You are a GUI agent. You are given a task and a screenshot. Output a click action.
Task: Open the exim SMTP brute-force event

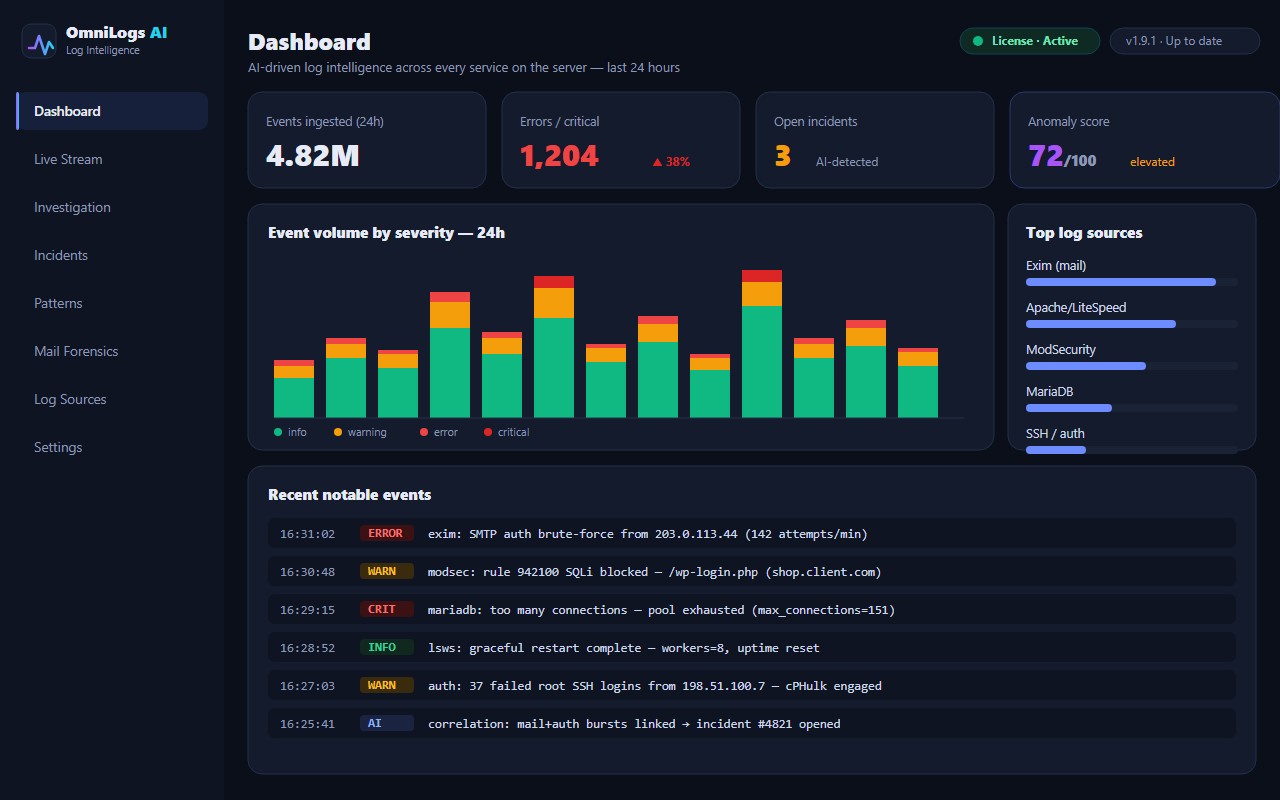[752, 533]
